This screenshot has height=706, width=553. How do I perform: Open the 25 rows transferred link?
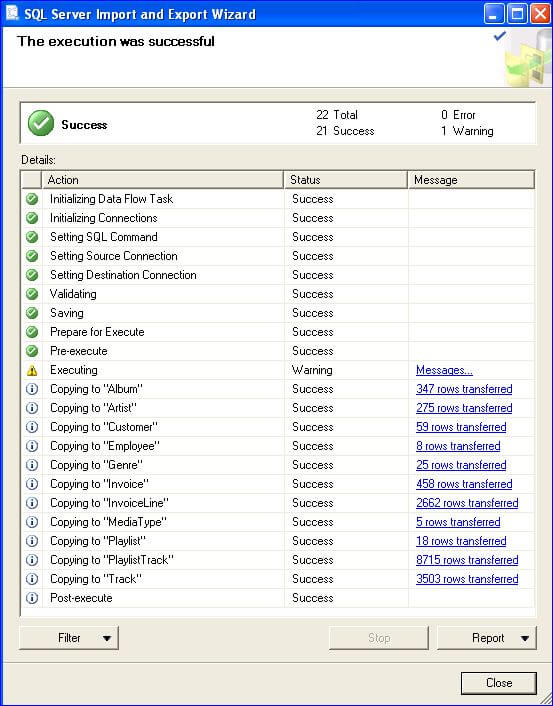point(461,465)
